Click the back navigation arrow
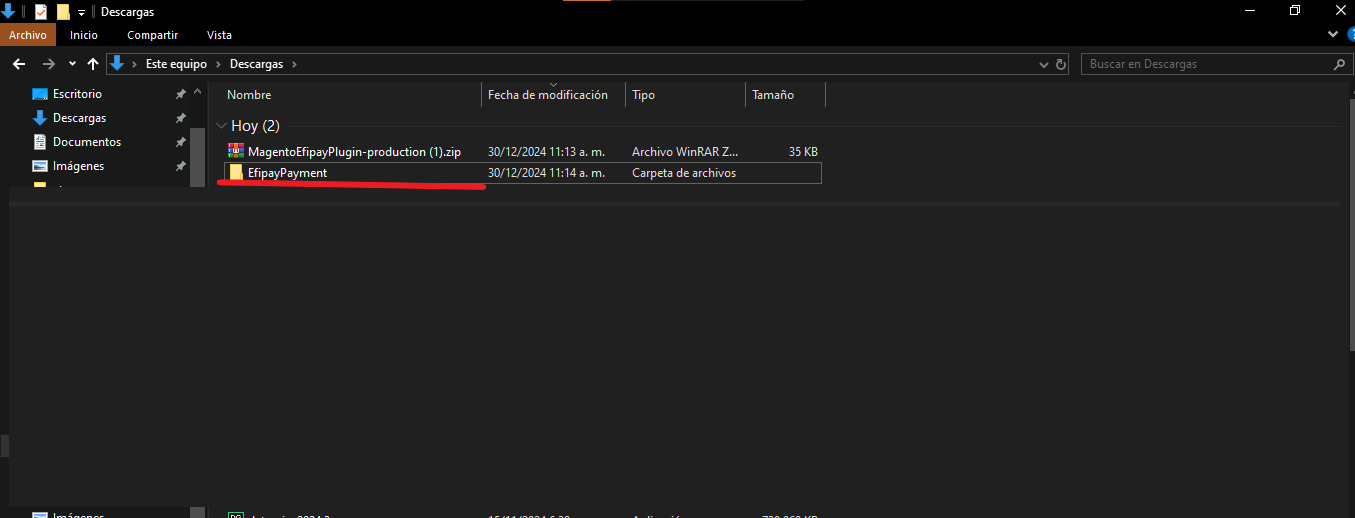The width and height of the screenshot is (1355, 518). (18, 64)
